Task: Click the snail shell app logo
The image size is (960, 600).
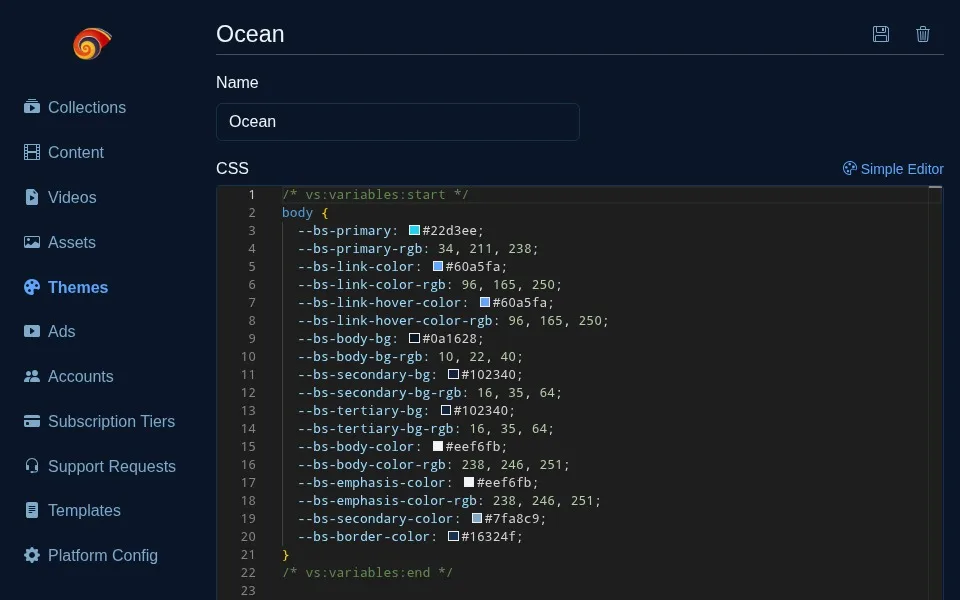Action: (92, 43)
